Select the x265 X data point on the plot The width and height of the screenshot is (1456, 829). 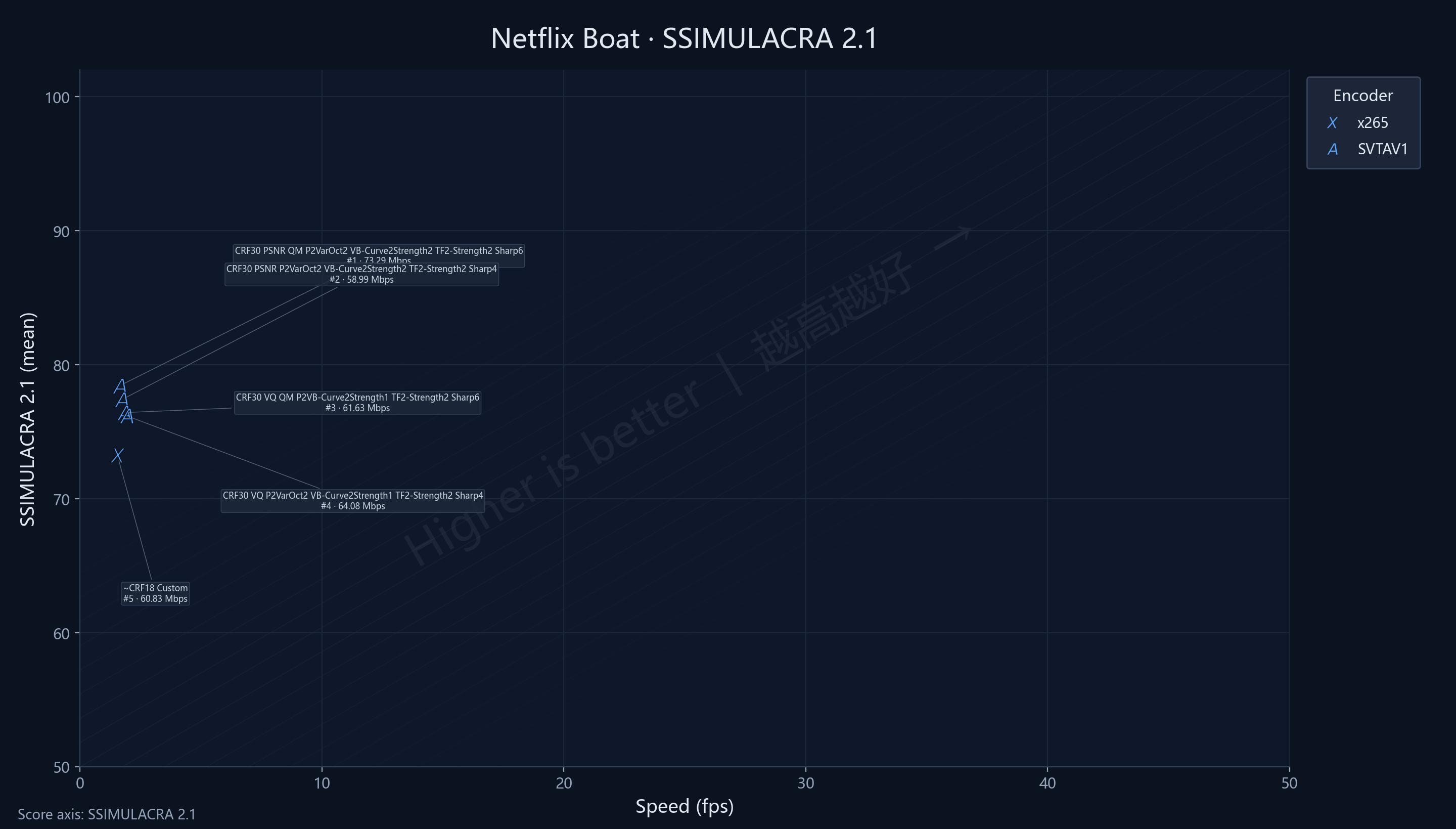pos(117,456)
